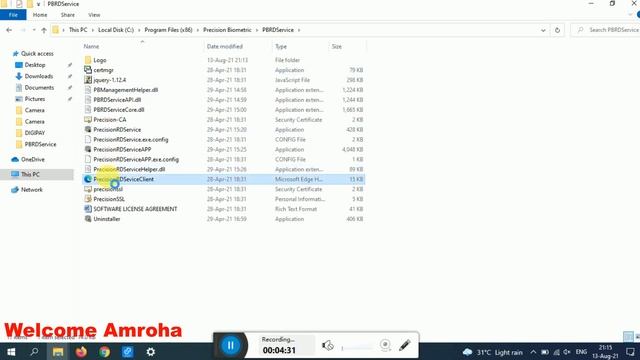Viewport: 640px width, 360px height.
Task: Open Windows Start menu
Action: point(11,352)
